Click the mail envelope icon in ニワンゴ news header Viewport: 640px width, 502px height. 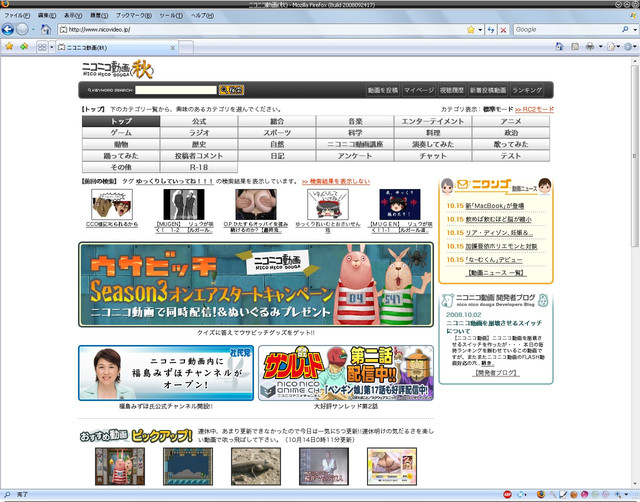462,184
